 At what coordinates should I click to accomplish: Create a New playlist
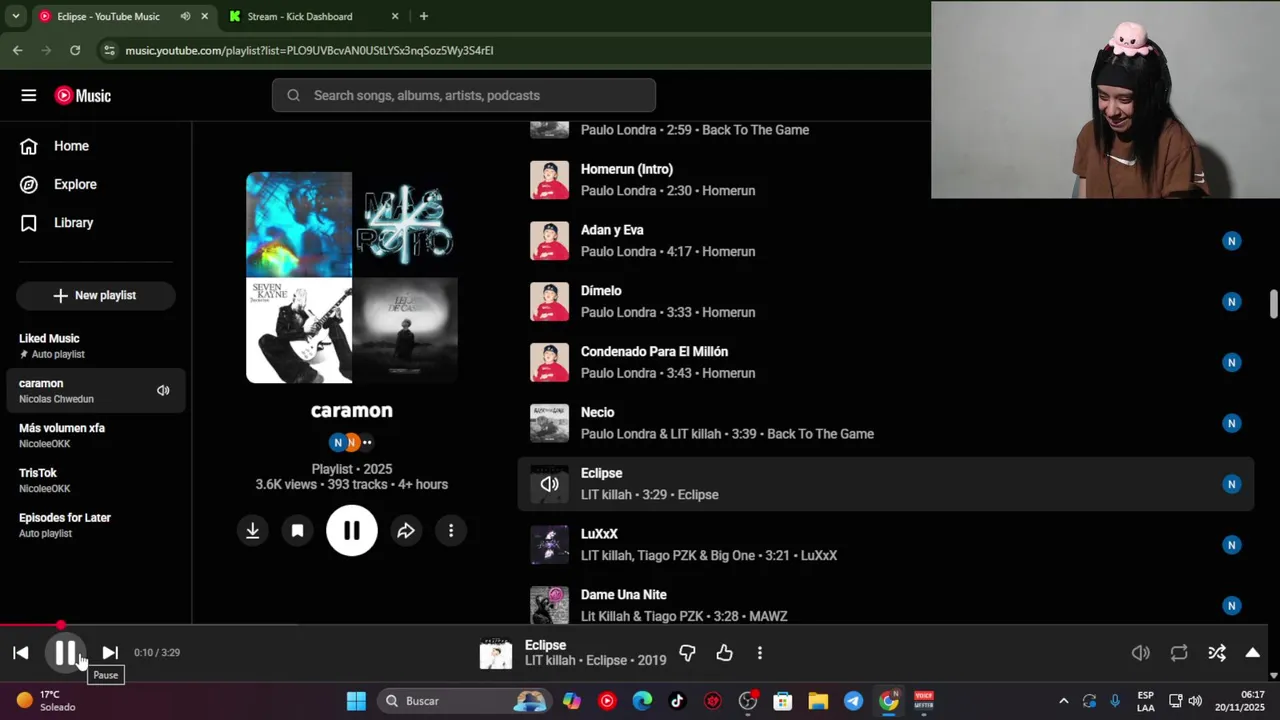(95, 295)
